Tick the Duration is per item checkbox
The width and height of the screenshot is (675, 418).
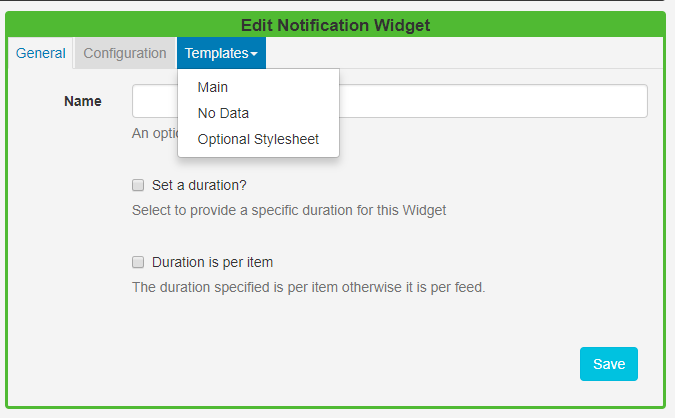[139, 262]
